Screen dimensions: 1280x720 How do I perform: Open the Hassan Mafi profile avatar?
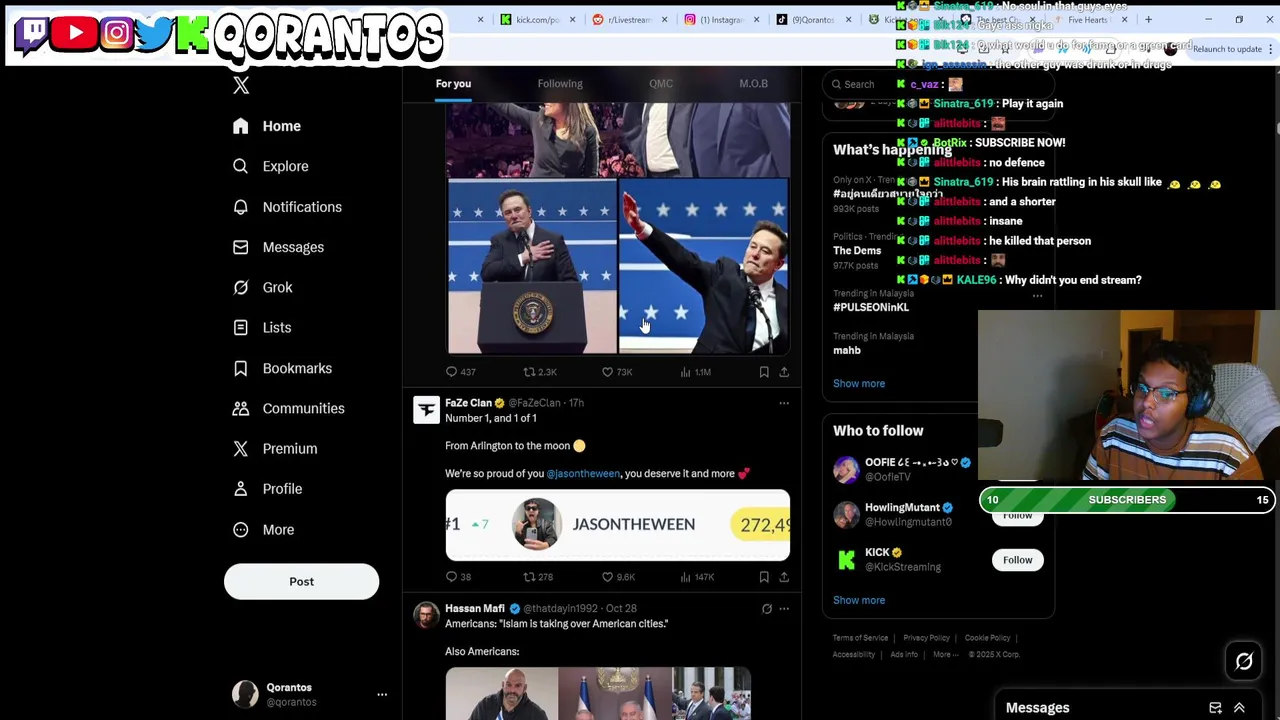click(x=427, y=615)
